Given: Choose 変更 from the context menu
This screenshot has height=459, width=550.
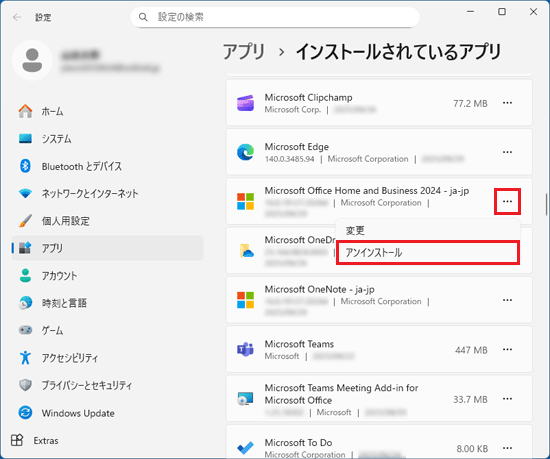Looking at the screenshot, I should click(x=428, y=230).
